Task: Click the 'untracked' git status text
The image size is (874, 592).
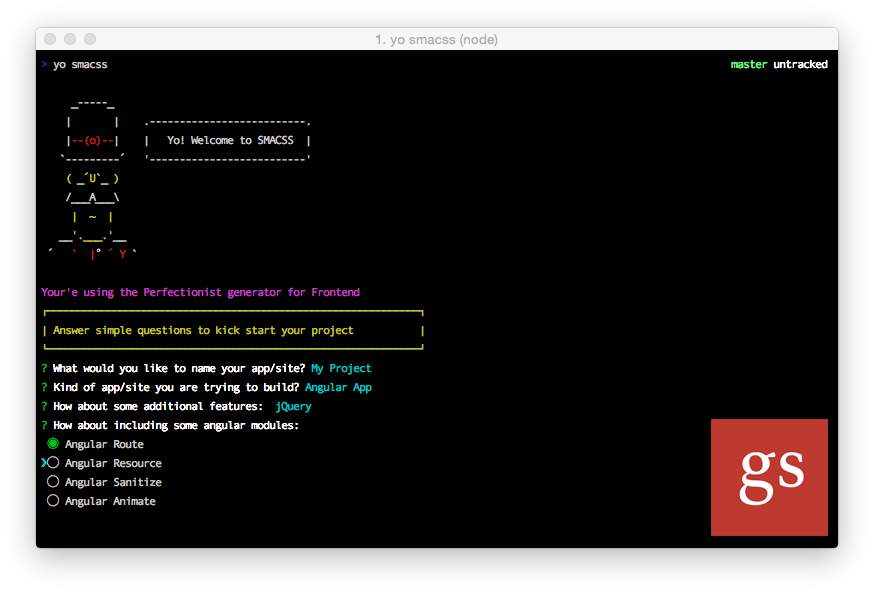Action: pyautogui.click(x=800, y=65)
